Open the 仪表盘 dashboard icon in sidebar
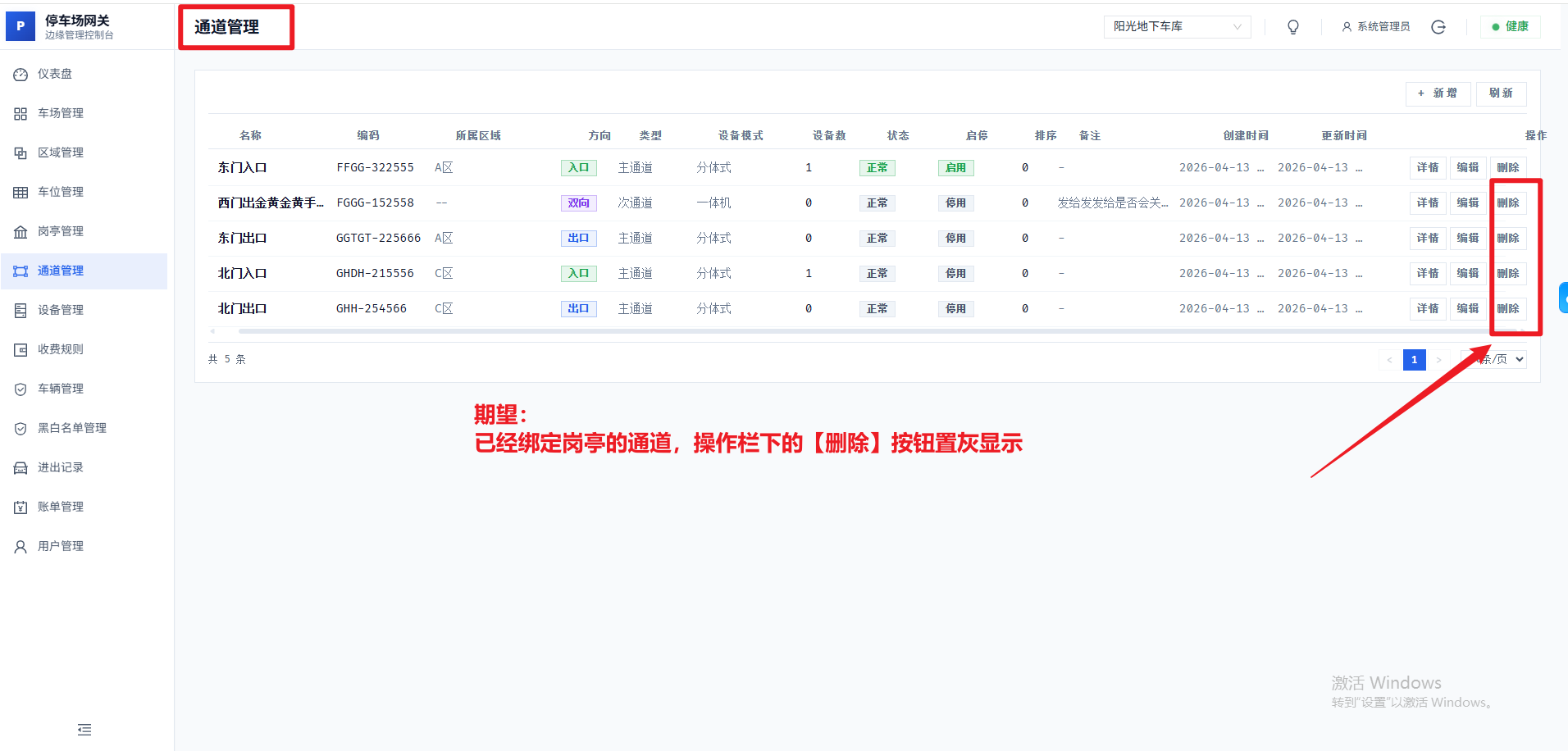This screenshot has height=751, width=1568. 20,74
